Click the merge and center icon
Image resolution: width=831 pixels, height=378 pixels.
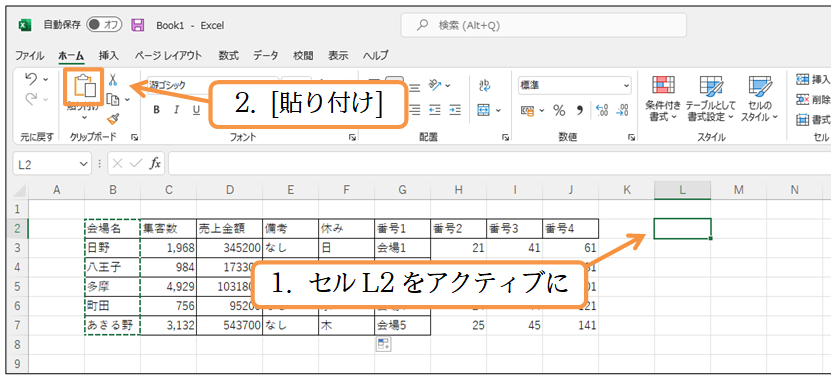coord(484,110)
